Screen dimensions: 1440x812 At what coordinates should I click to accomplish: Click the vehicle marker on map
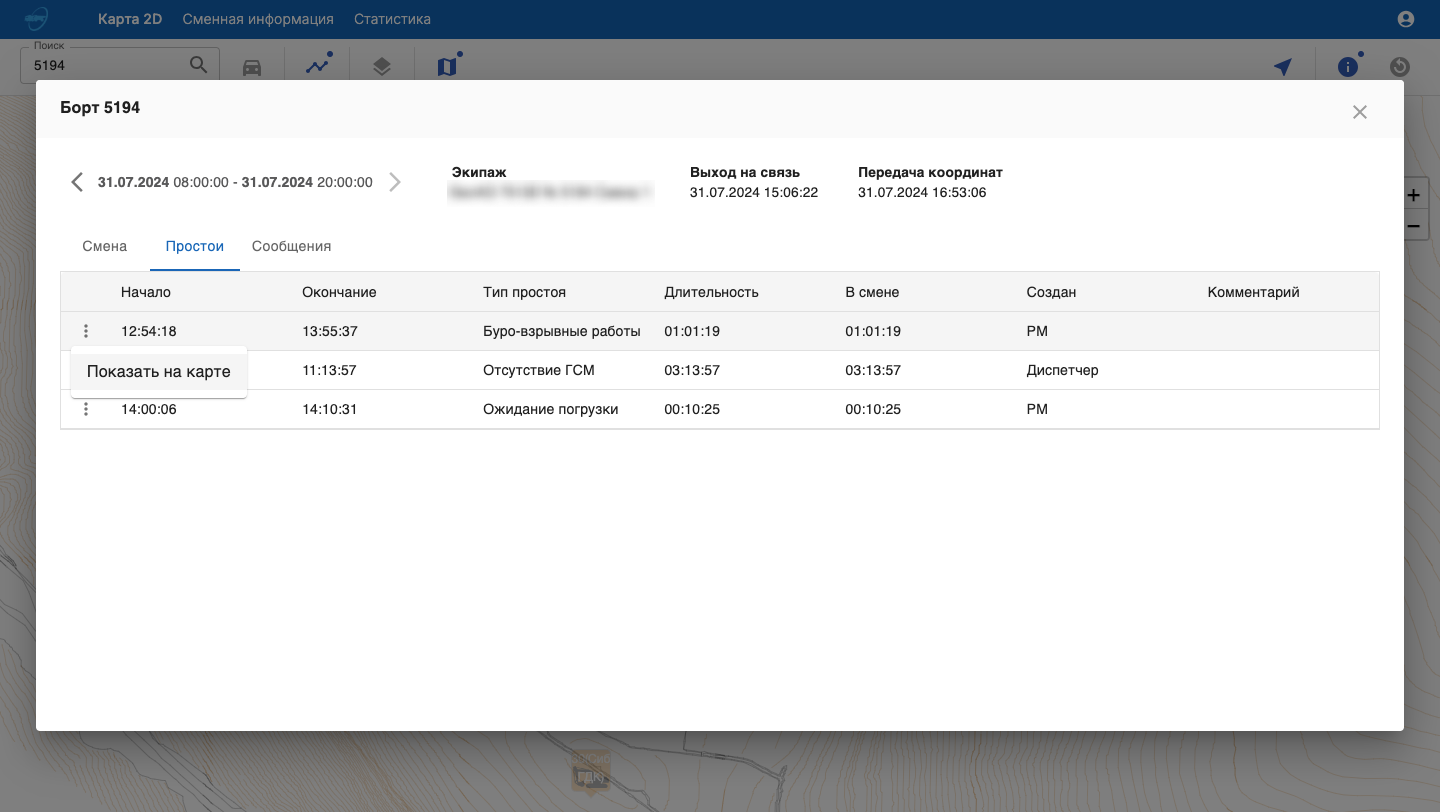591,773
